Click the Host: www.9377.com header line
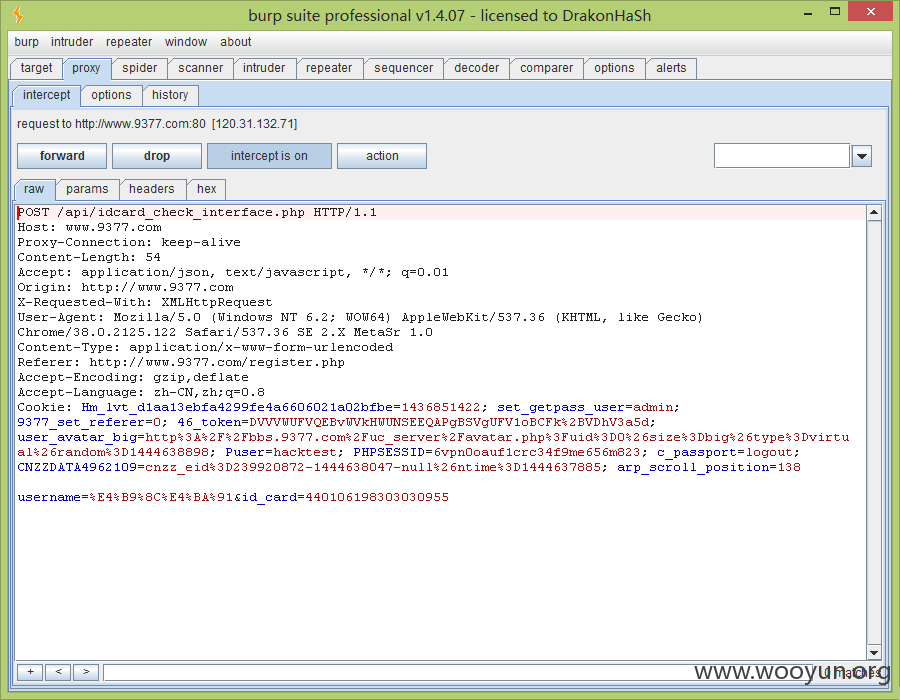Screen dimensions: 900x700 pyautogui.click(x=90, y=227)
